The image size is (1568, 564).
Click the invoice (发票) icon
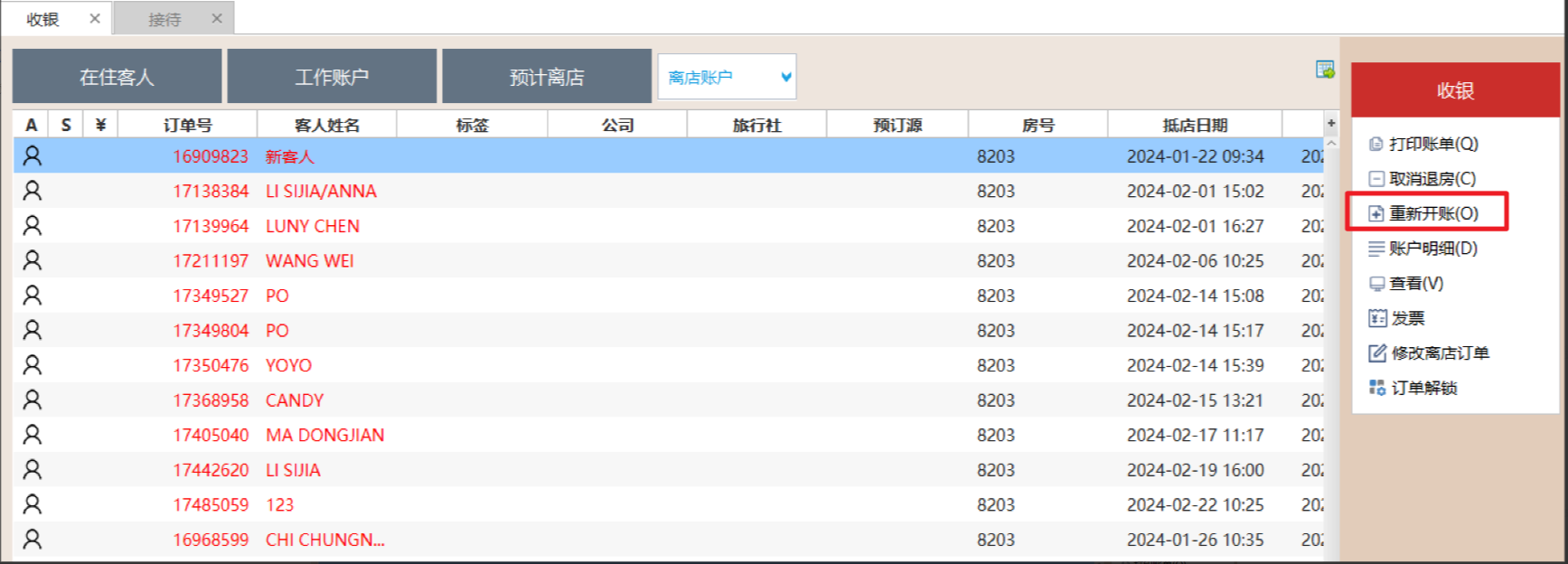click(x=1376, y=318)
